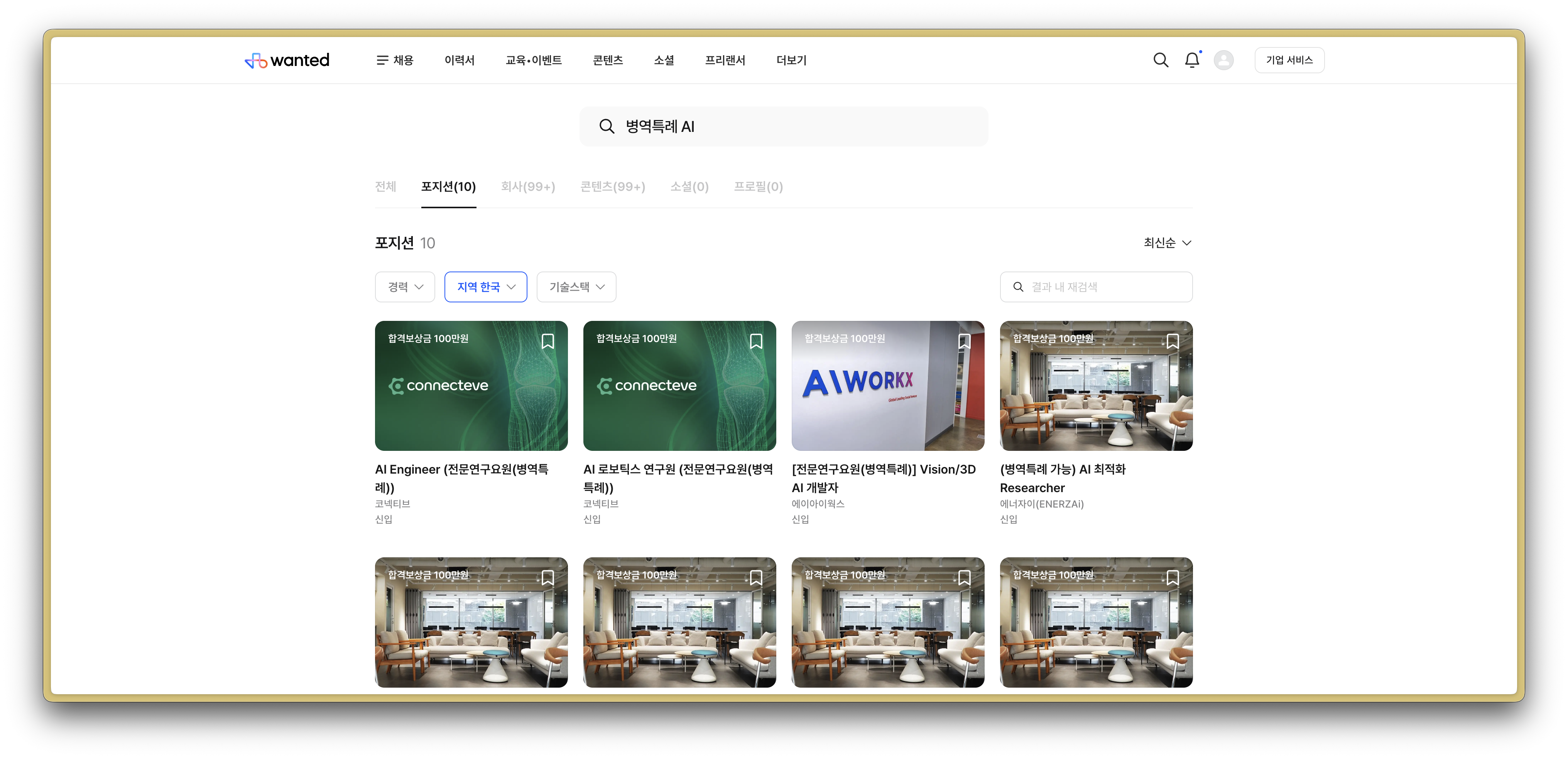Open the 최신순 sort dropdown

coord(1167,243)
